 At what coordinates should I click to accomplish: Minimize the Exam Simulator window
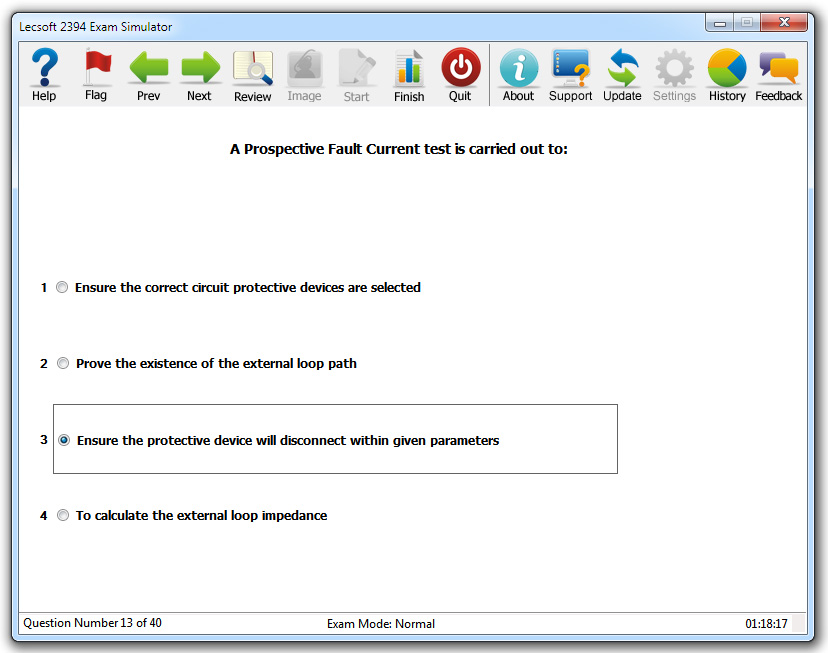coord(720,23)
